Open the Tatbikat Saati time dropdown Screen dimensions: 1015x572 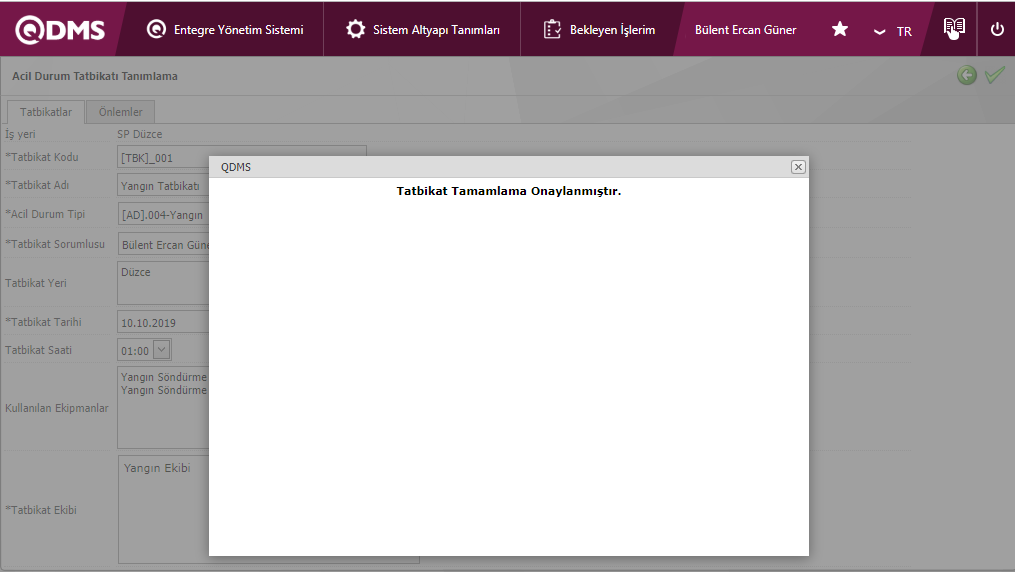162,350
